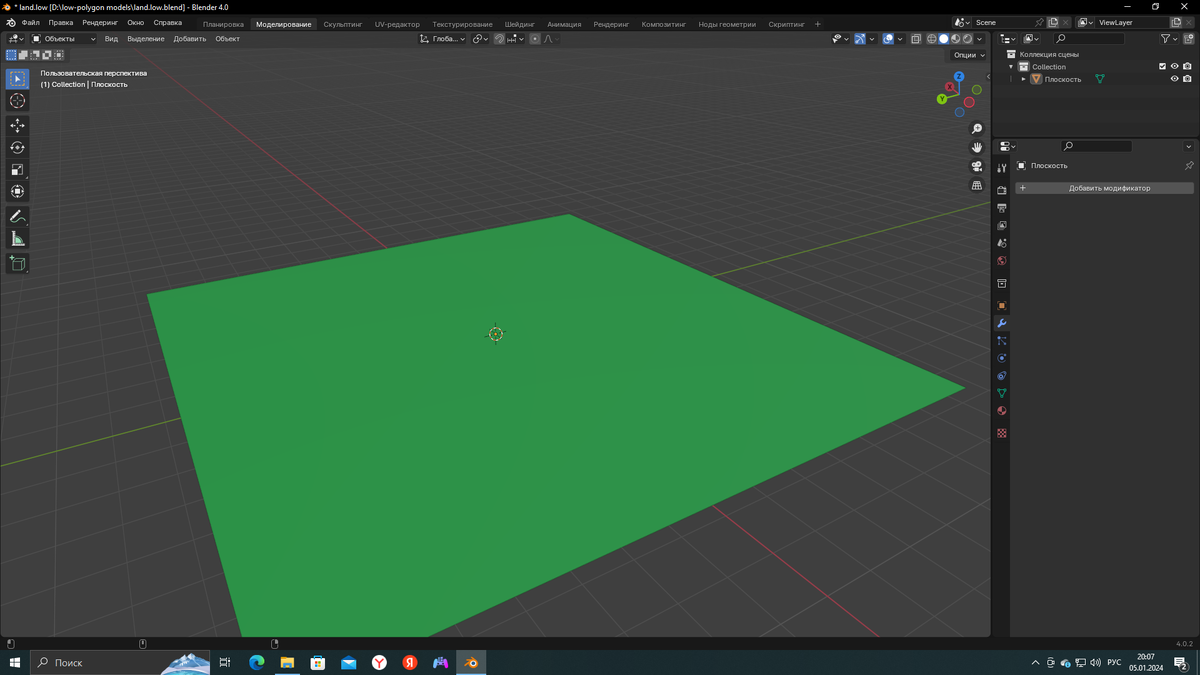Disable Collection in renders camera icon

coord(1187,67)
